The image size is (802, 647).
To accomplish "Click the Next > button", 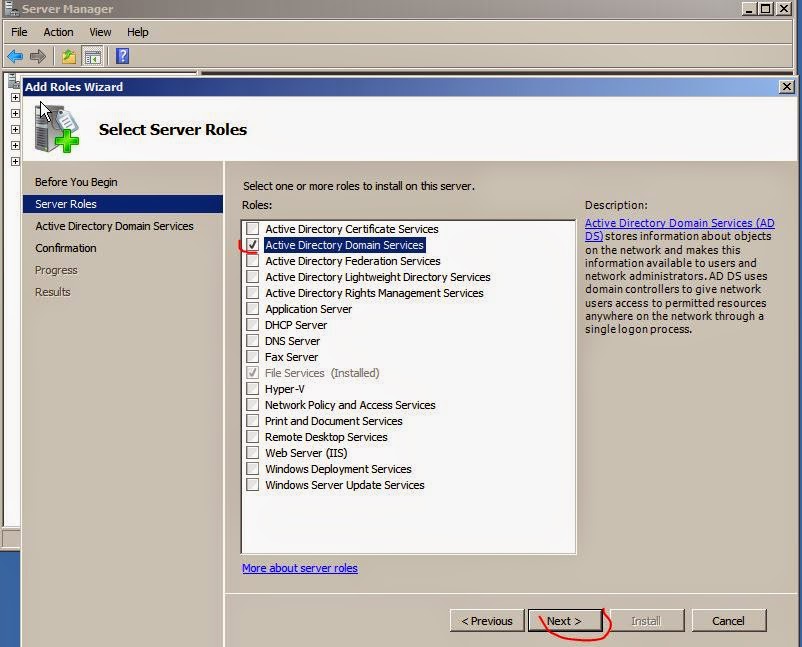I will coord(565,620).
